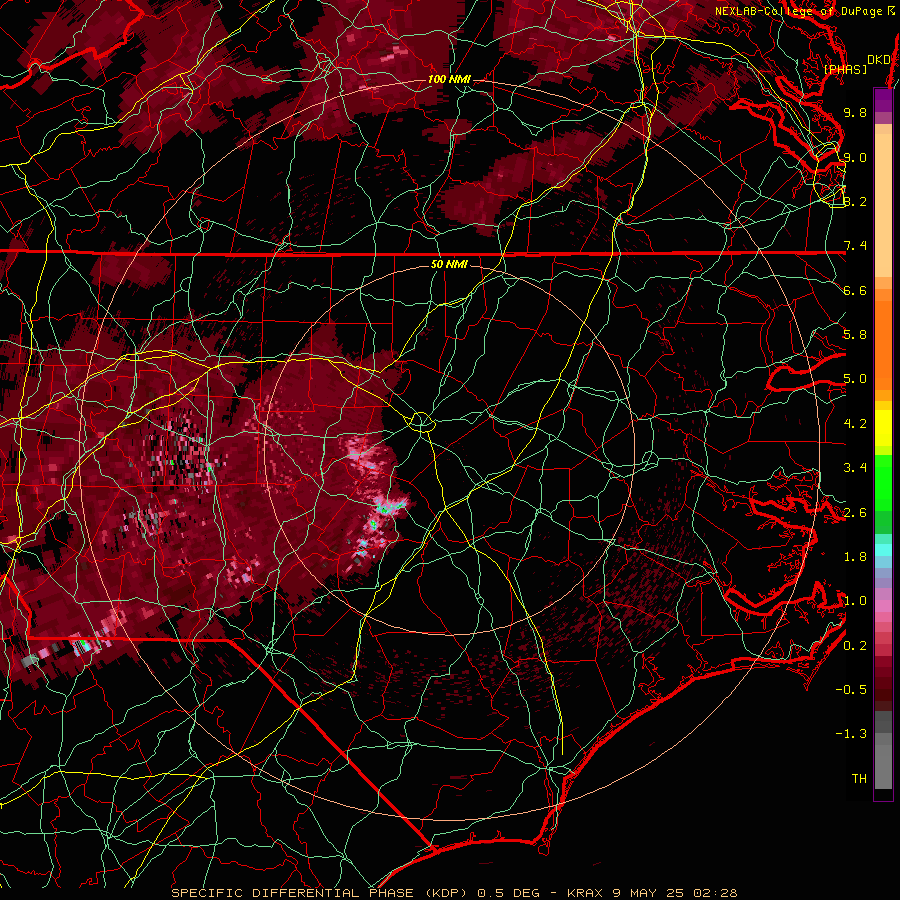This screenshot has height=900, width=900.
Task: Click the cyan segment of the color bar
Action: tap(883, 550)
